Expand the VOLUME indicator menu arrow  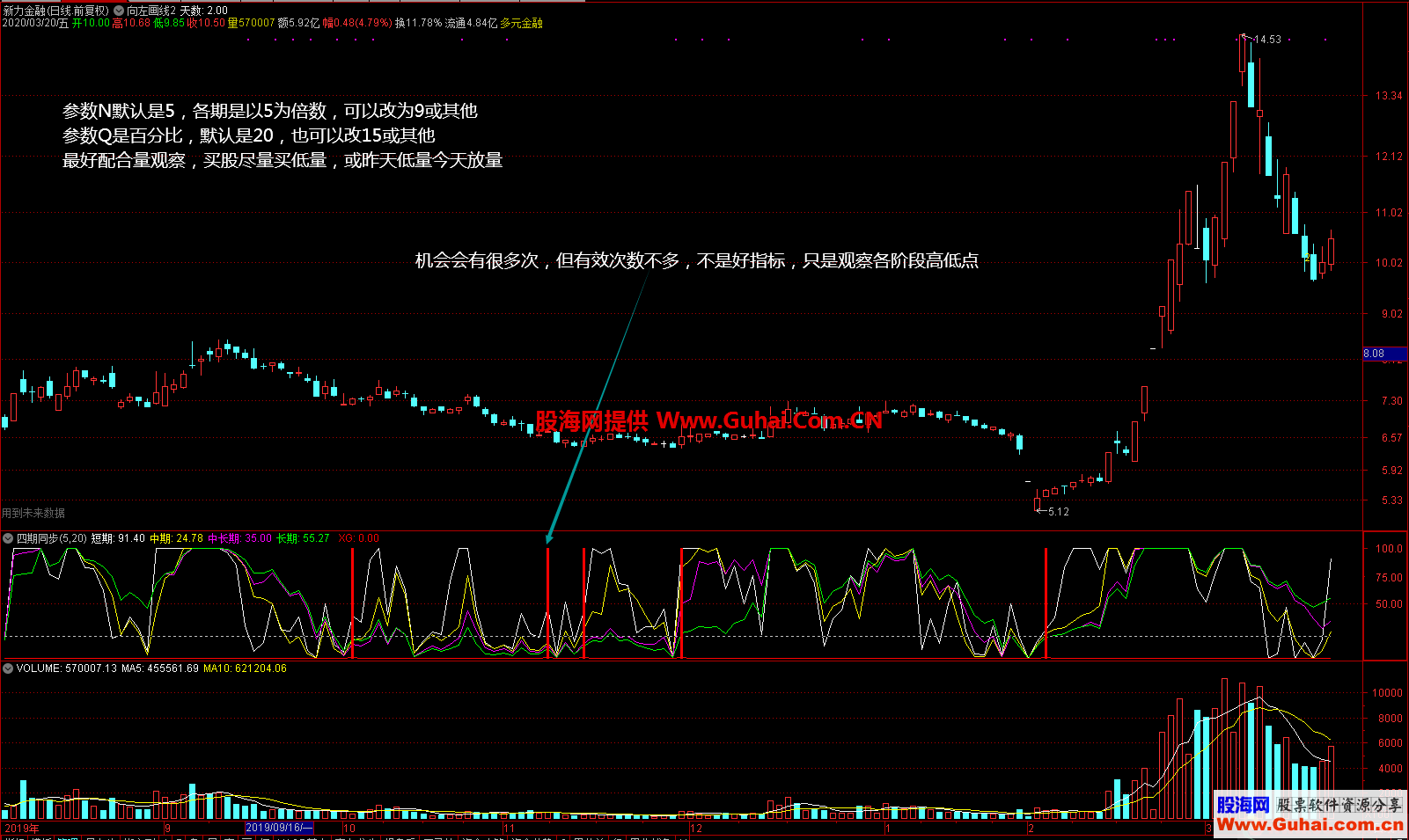[8, 668]
